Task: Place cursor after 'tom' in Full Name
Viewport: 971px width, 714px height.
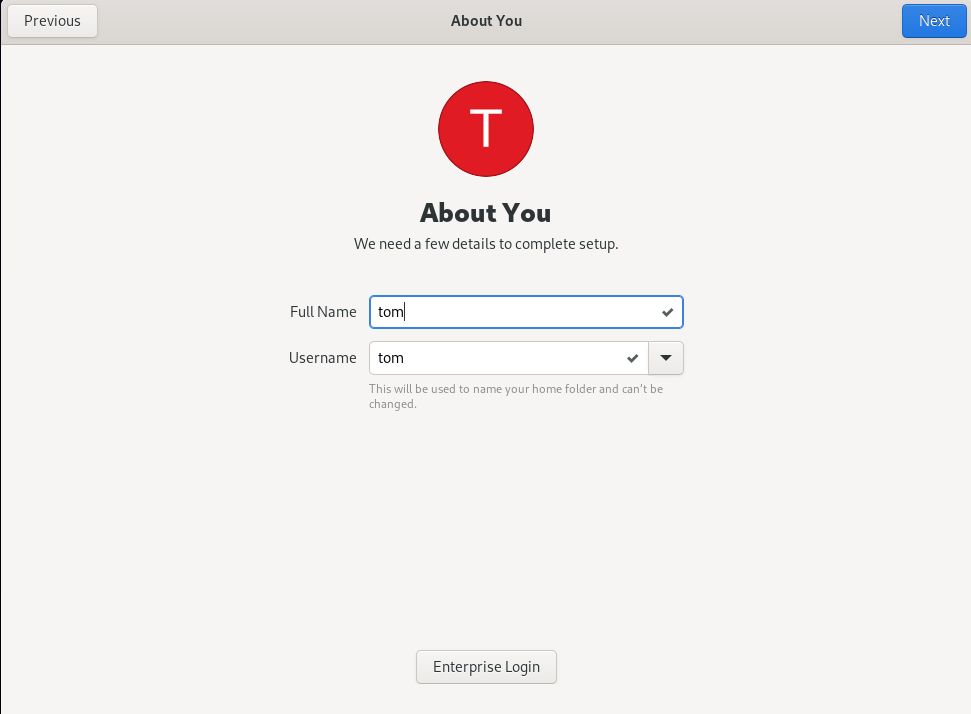Action: click(405, 312)
